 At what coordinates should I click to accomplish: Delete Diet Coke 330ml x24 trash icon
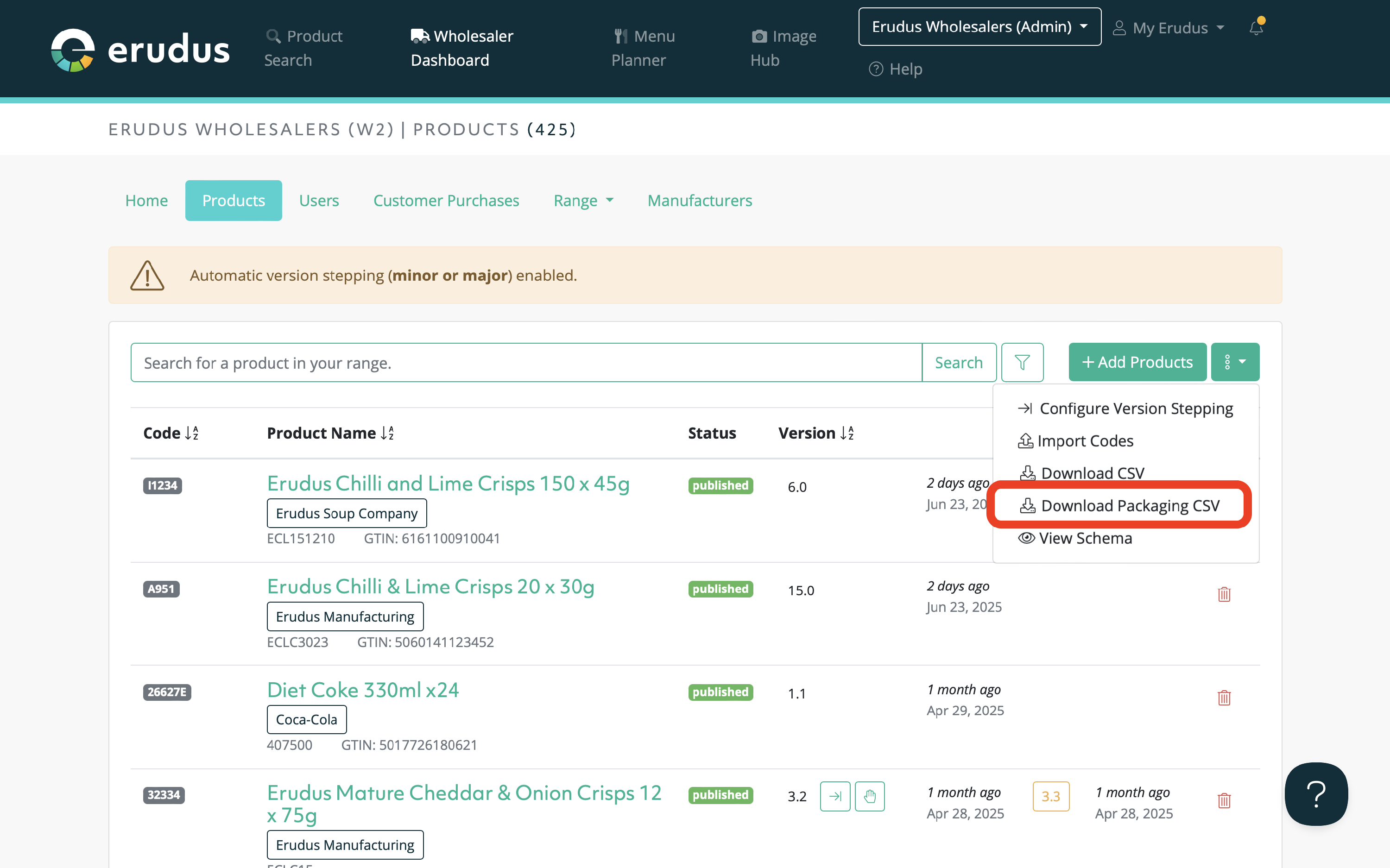(x=1224, y=698)
